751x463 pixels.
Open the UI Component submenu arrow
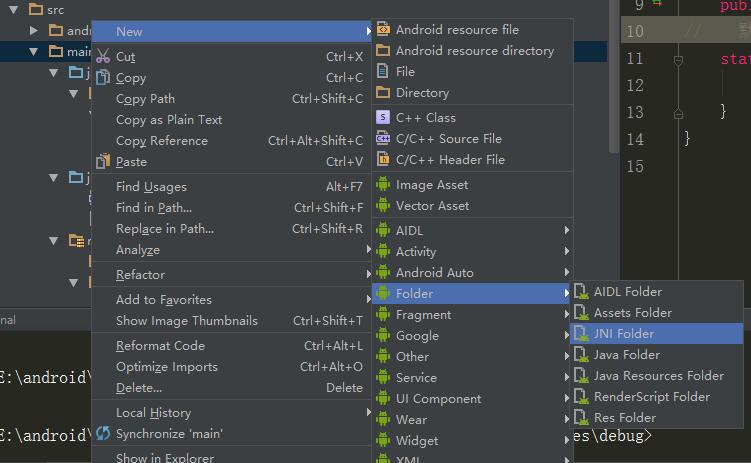567,399
